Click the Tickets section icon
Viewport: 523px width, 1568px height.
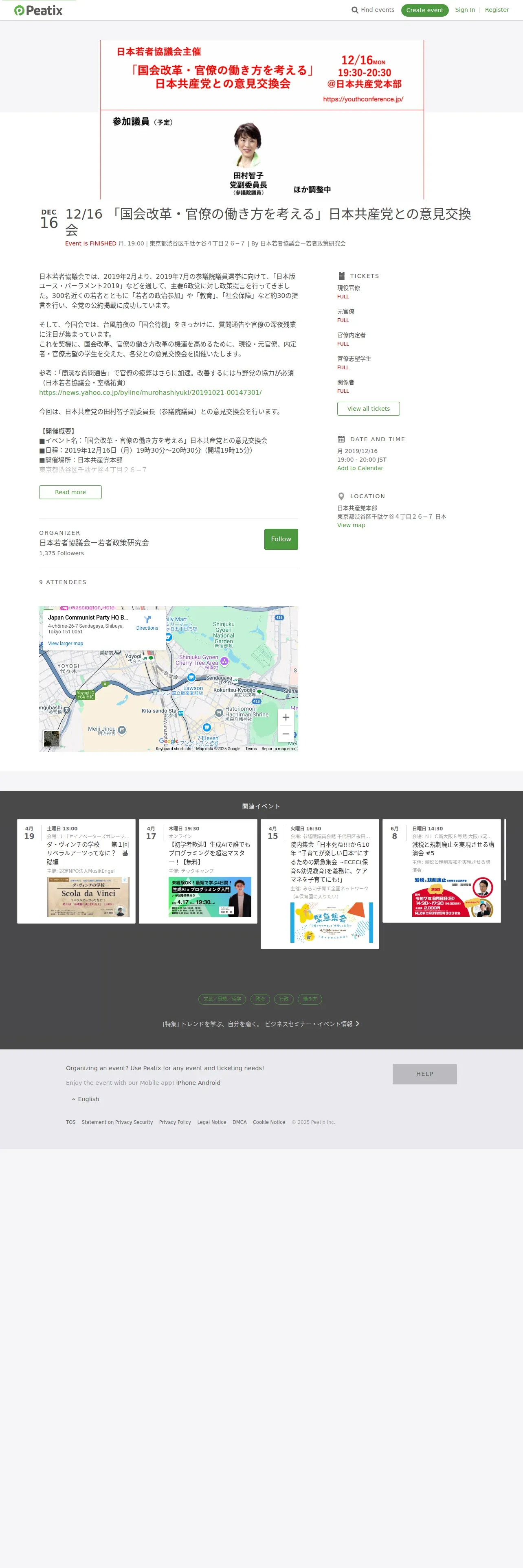point(342,276)
